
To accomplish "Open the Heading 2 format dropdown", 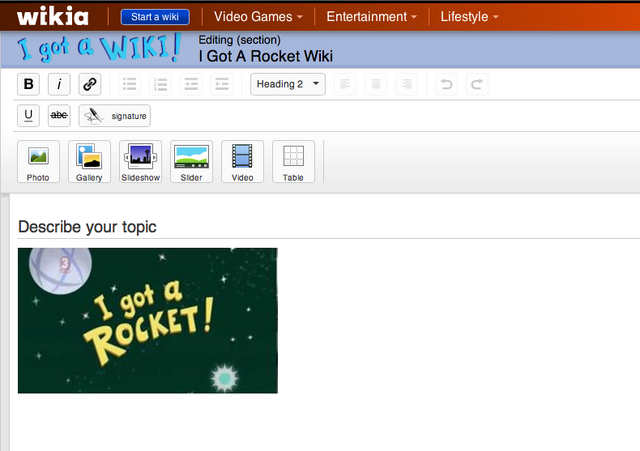I will pyautogui.click(x=288, y=84).
